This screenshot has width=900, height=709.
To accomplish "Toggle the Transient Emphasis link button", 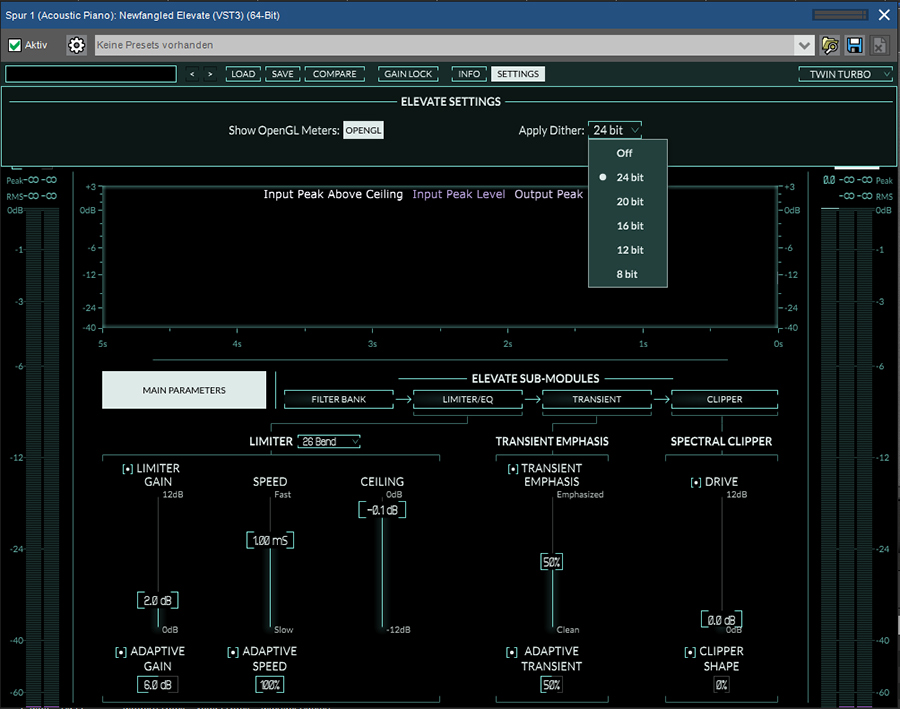I will tap(513, 469).
